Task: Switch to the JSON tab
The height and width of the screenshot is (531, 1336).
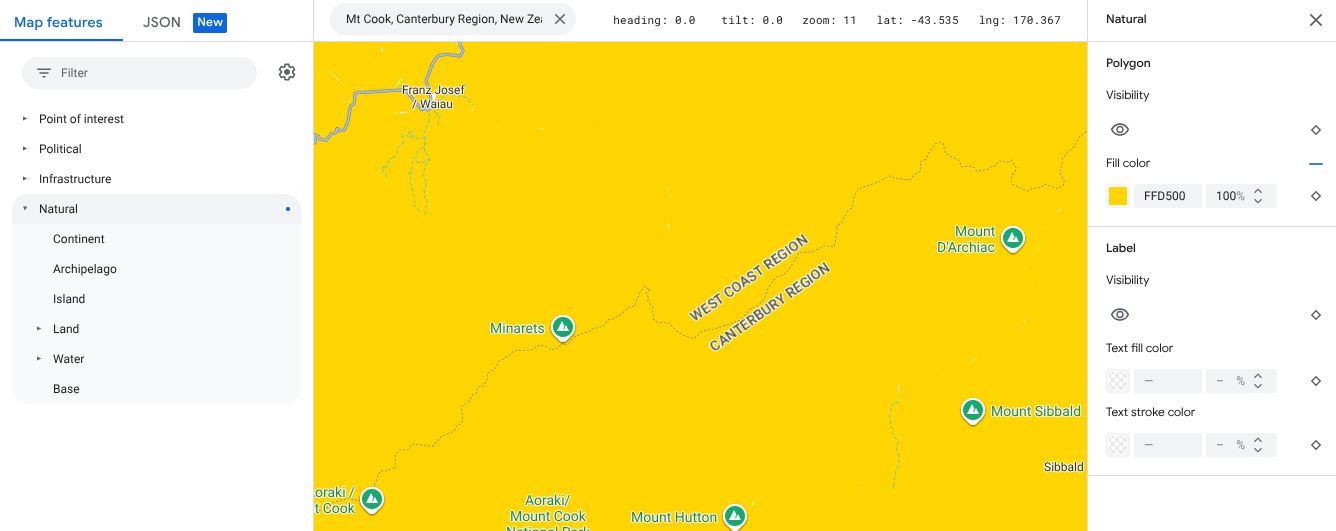Action: coord(162,22)
